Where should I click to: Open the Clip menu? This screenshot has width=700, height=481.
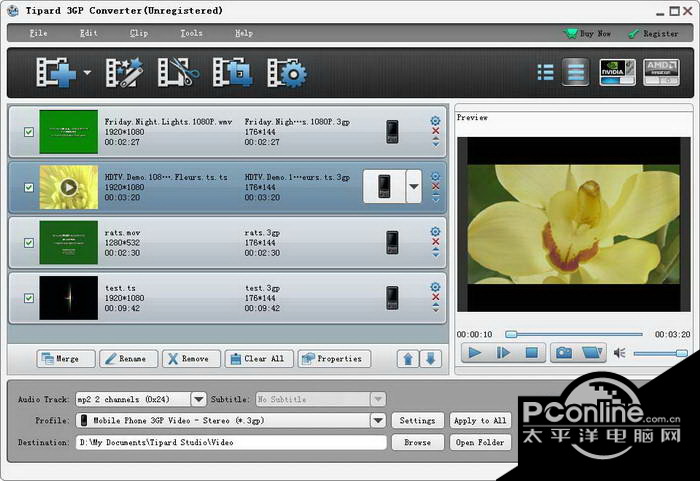tap(139, 33)
